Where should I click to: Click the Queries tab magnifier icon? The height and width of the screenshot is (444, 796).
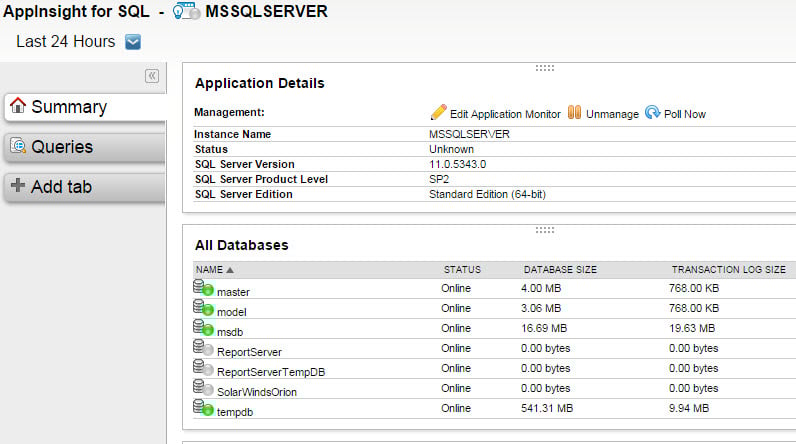(x=18, y=146)
